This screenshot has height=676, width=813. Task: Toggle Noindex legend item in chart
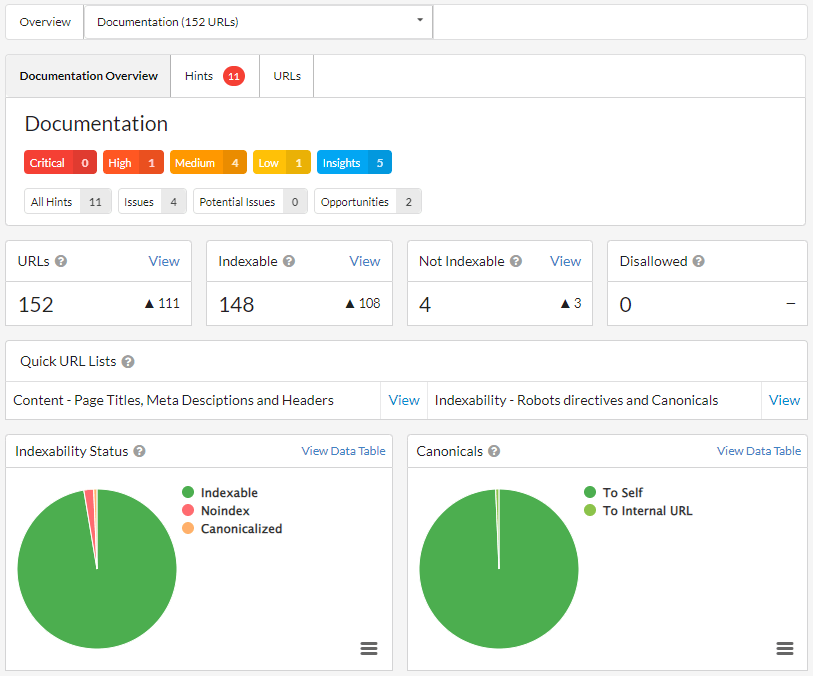coord(216,511)
